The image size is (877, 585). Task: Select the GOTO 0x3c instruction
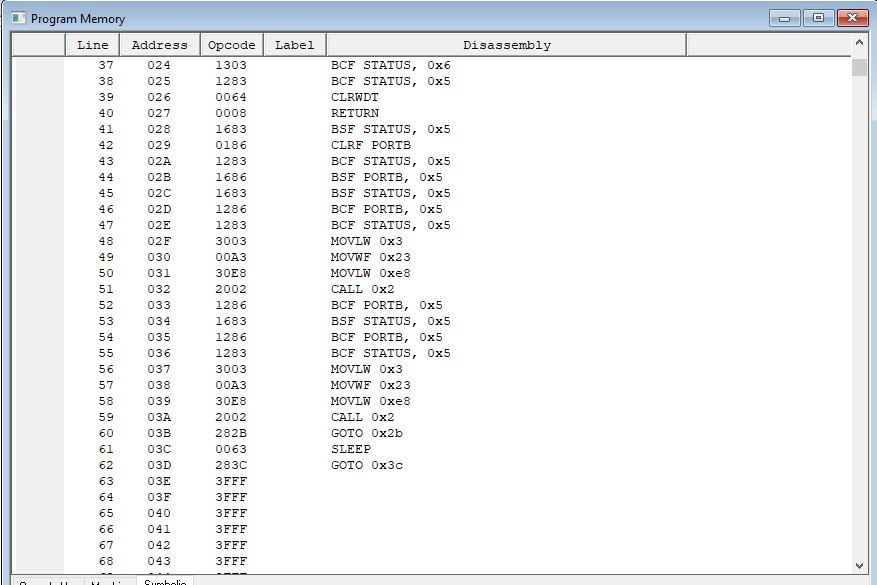(367, 465)
